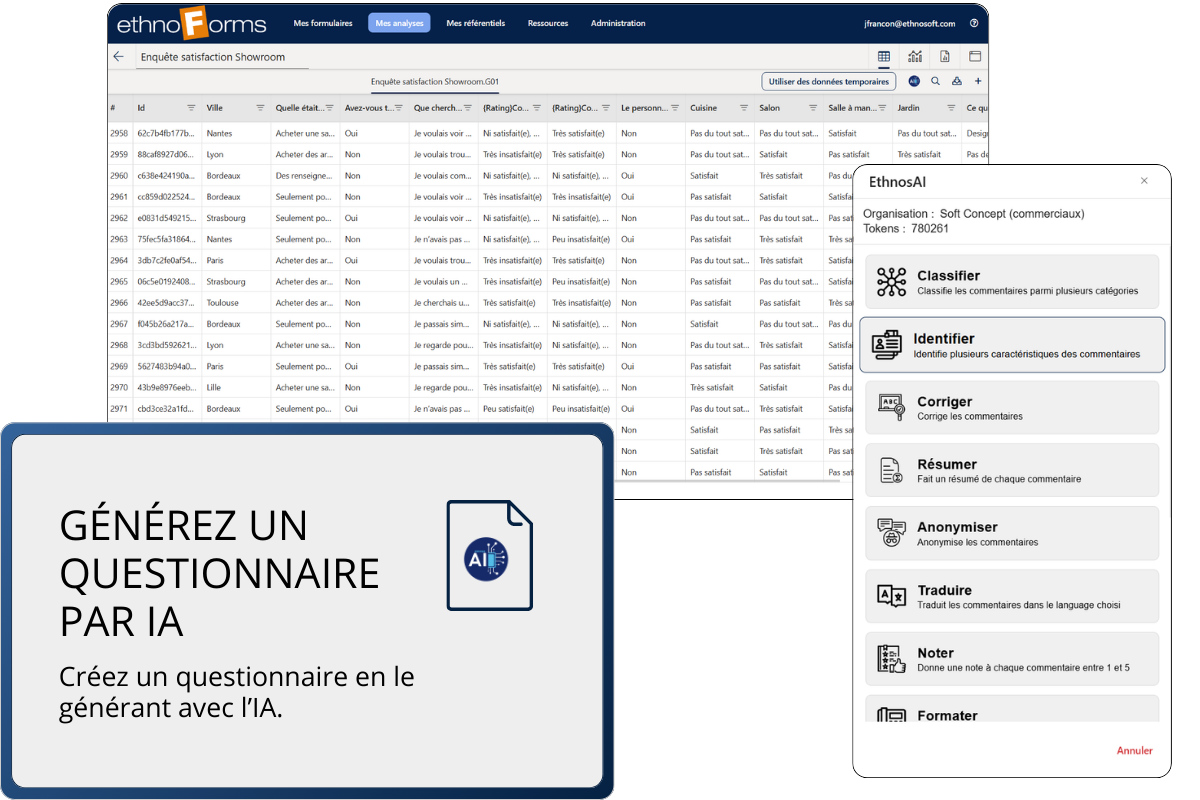The image size is (1200, 800).
Task: Open the Corriger comment correction tool
Action: (x=1011, y=407)
